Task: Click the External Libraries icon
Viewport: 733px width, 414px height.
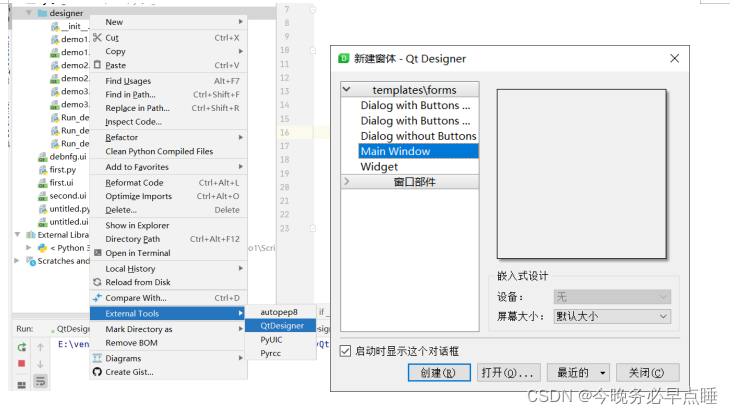Action: click(31, 235)
